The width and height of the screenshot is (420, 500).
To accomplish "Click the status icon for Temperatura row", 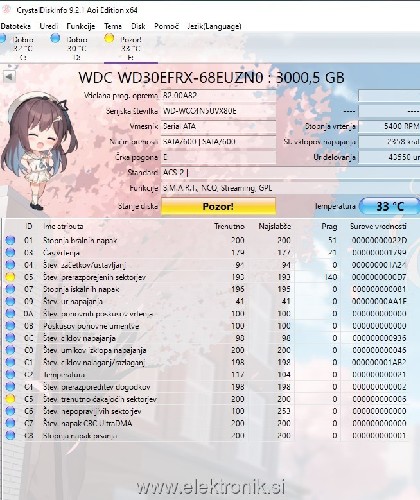I will point(10,374).
